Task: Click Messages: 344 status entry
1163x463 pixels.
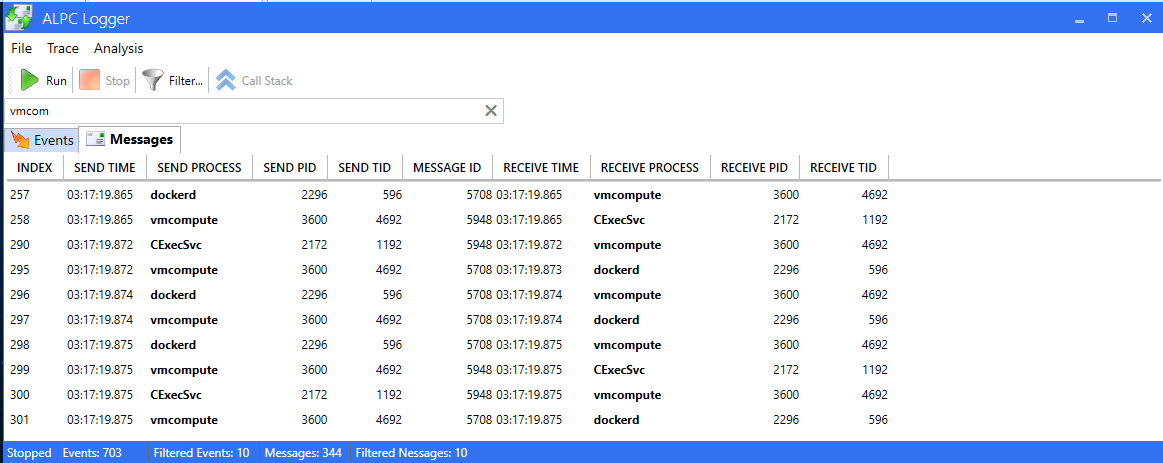Action: pyautogui.click(x=303, y=453)
